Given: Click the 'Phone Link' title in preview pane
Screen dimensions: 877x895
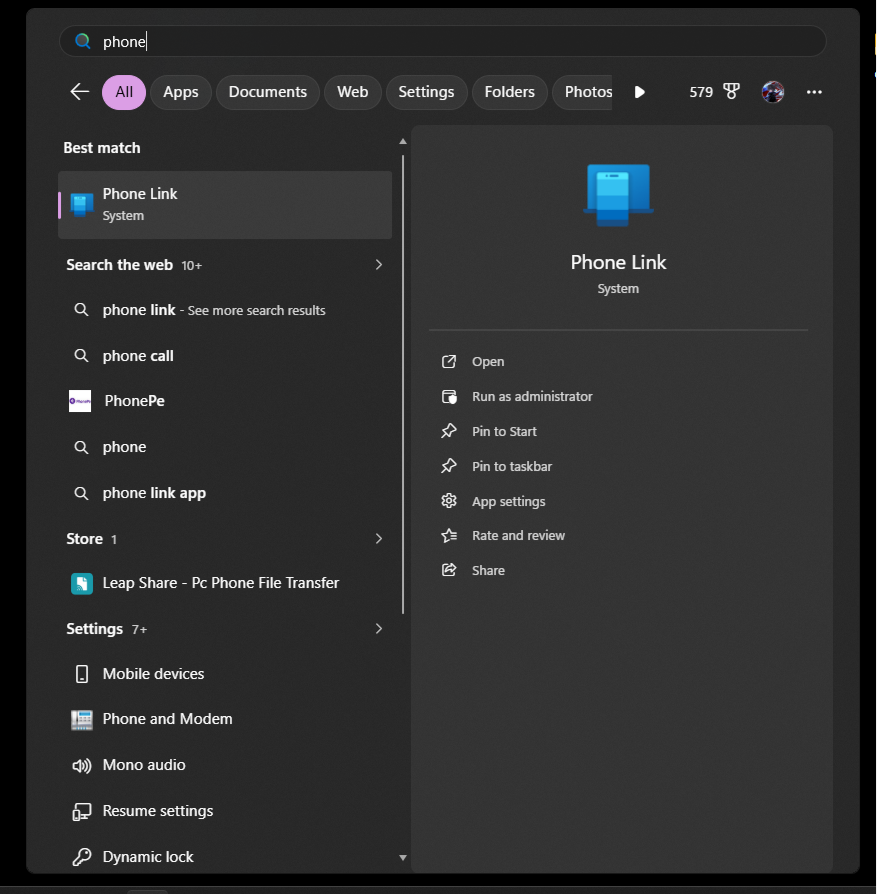Looking at the screenshot, I should tap(618, 263).
